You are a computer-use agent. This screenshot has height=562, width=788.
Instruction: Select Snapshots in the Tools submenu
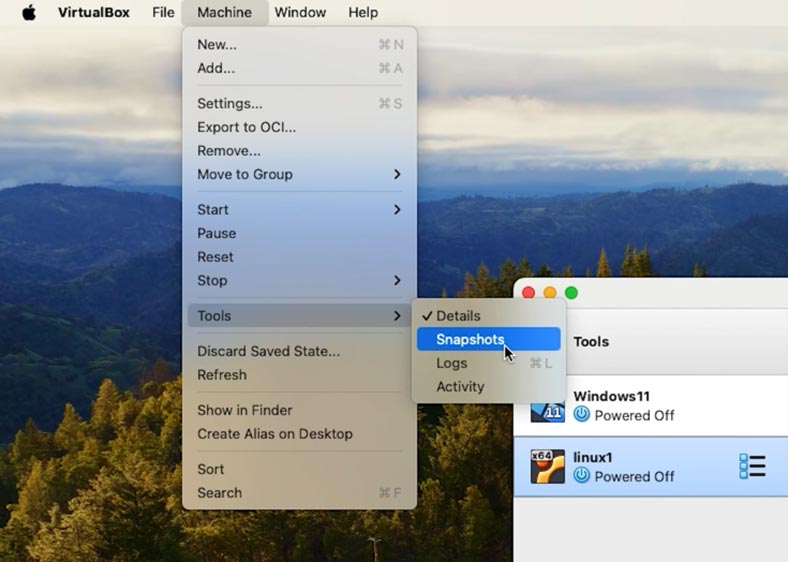(x=488, y=339)
